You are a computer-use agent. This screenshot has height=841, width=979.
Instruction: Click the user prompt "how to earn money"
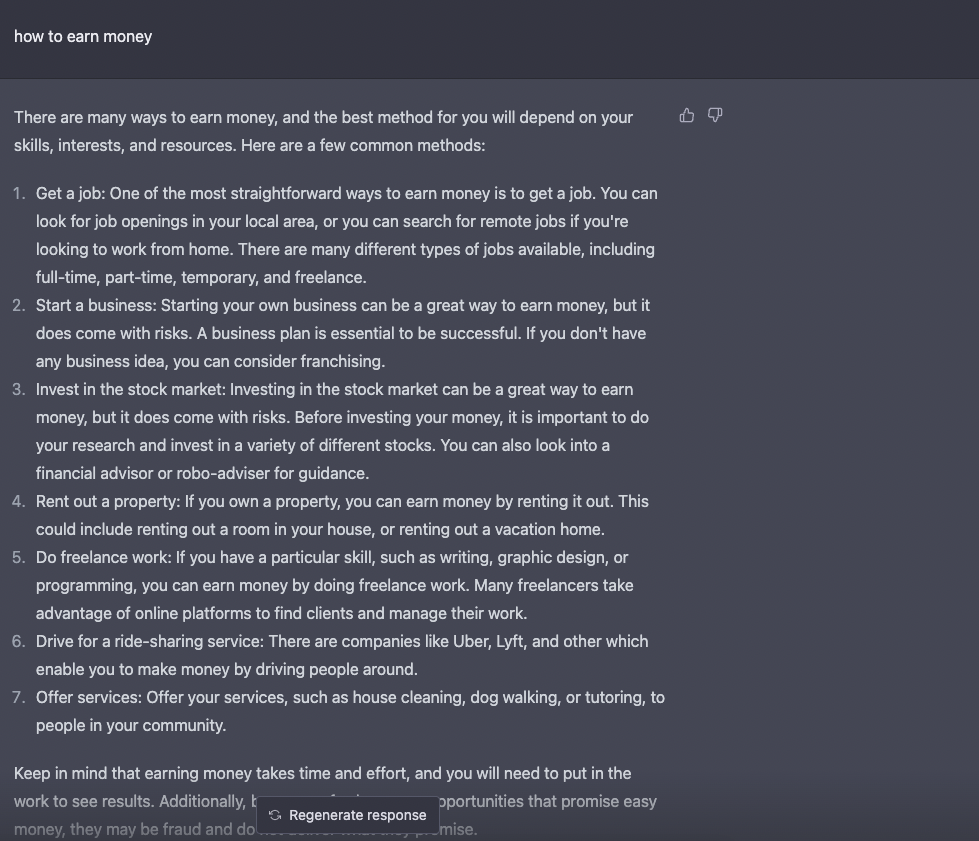coord(83,37)
